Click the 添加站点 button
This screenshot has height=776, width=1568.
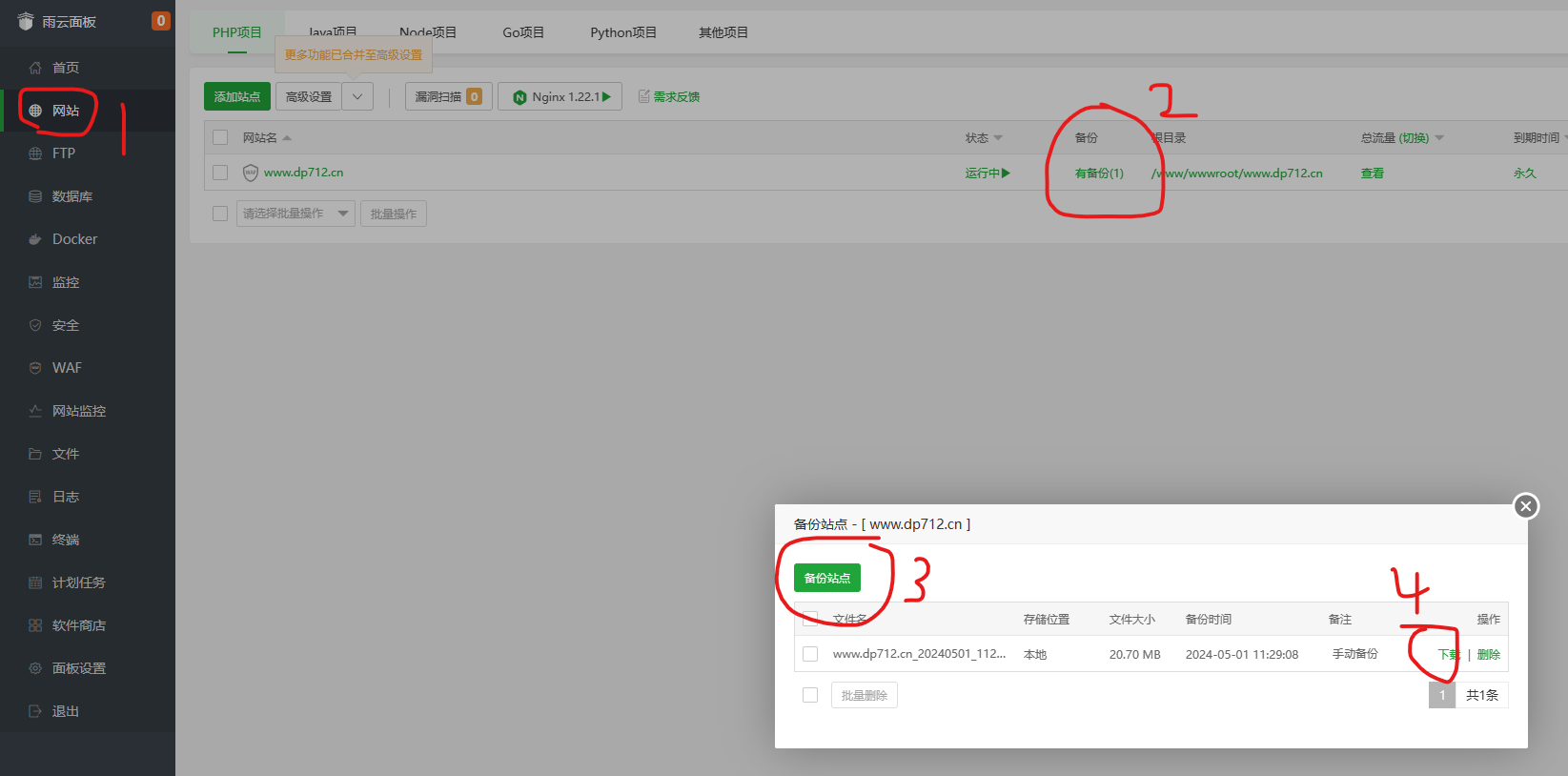pos(237,96)
